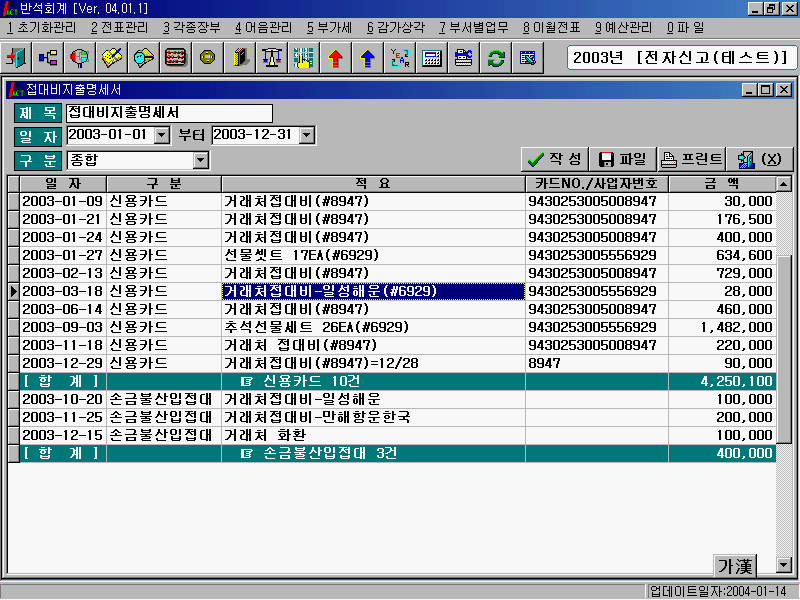Select the date cell 2003-10-20
Viewport: 800px width, 600px height.
click(63, 399)
